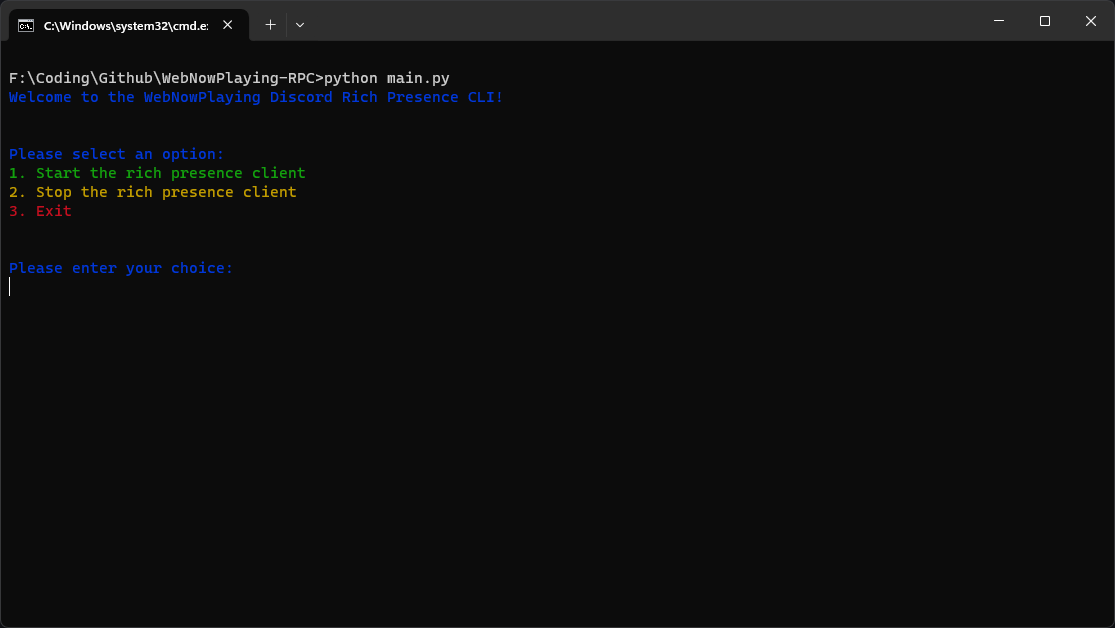Maximize the terminal window
Viewport: 1115px width, 628px height.
(x=1045, y=21)
